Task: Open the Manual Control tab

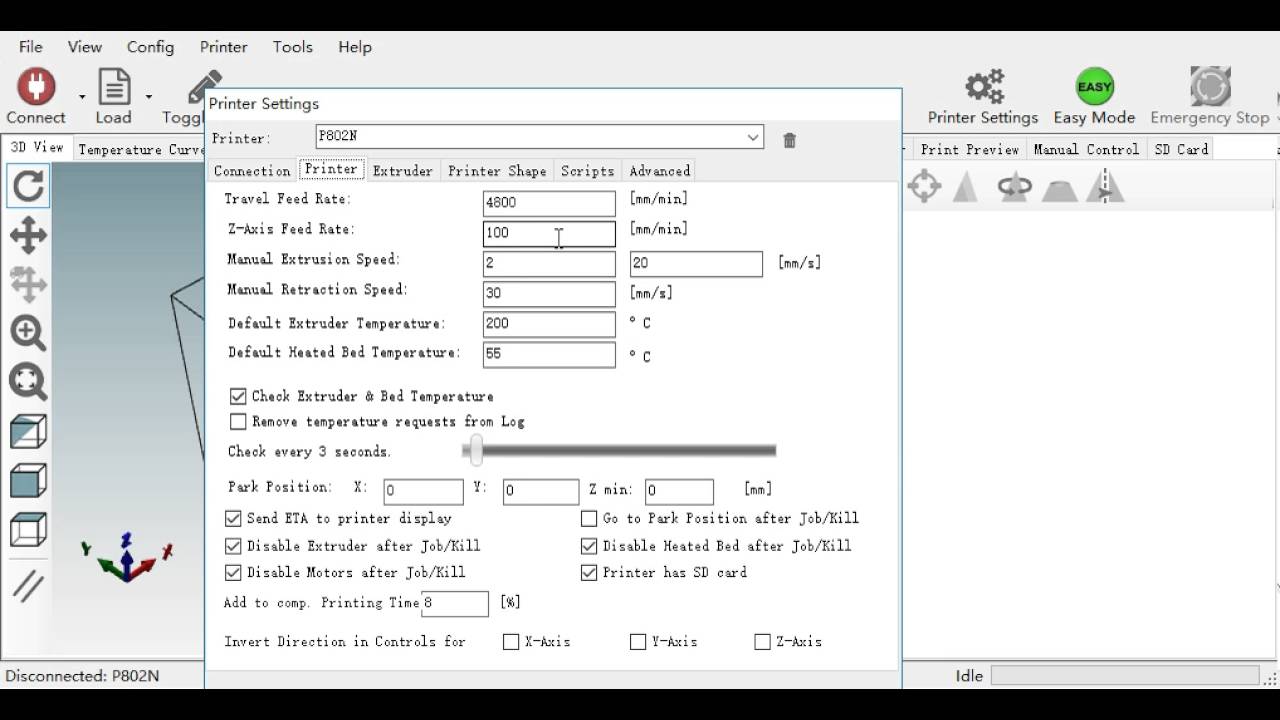Action: coord(1086,149)
